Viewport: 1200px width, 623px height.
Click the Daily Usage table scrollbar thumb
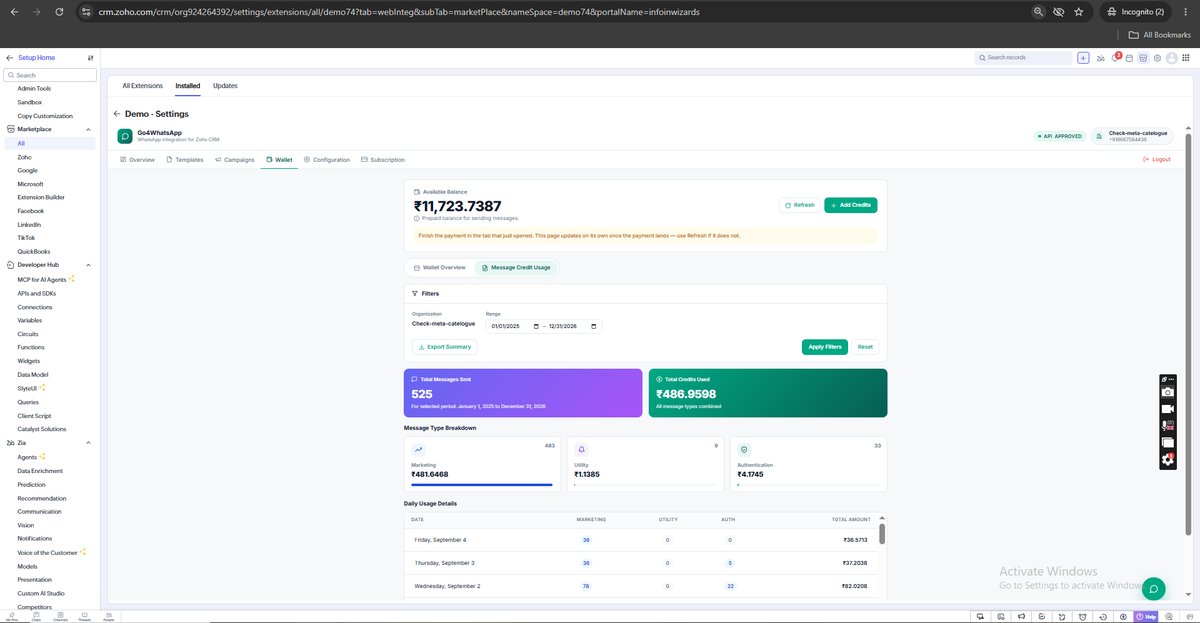881,534
